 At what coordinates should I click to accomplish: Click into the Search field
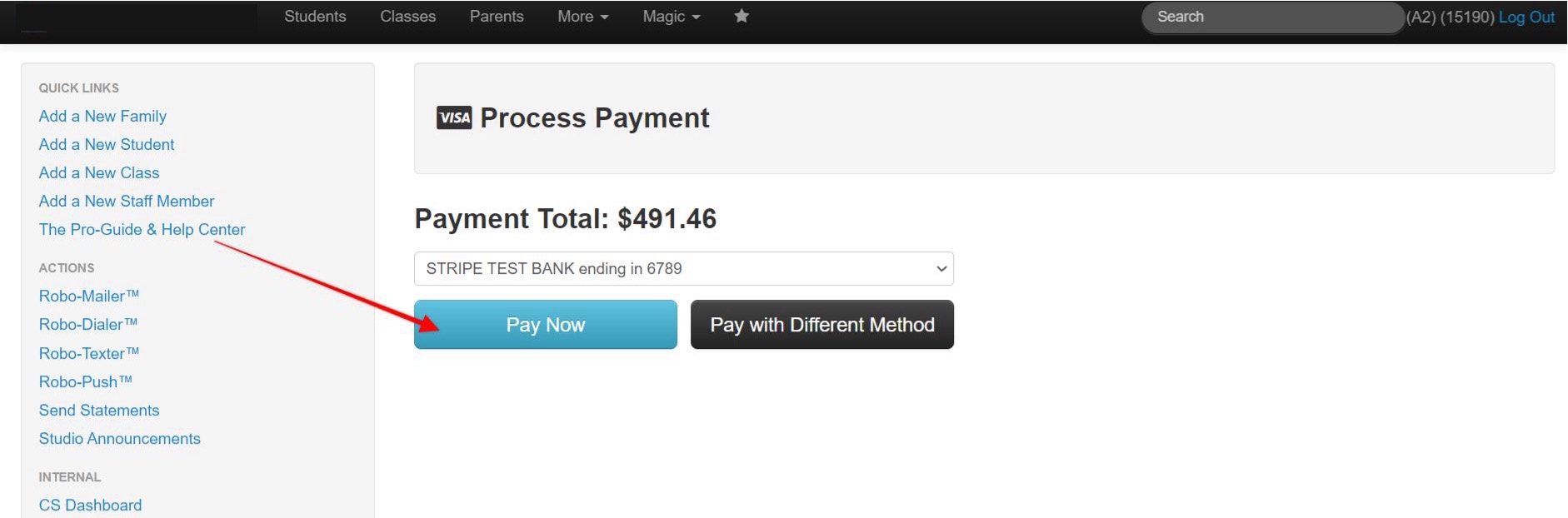tap(1271, 17)
